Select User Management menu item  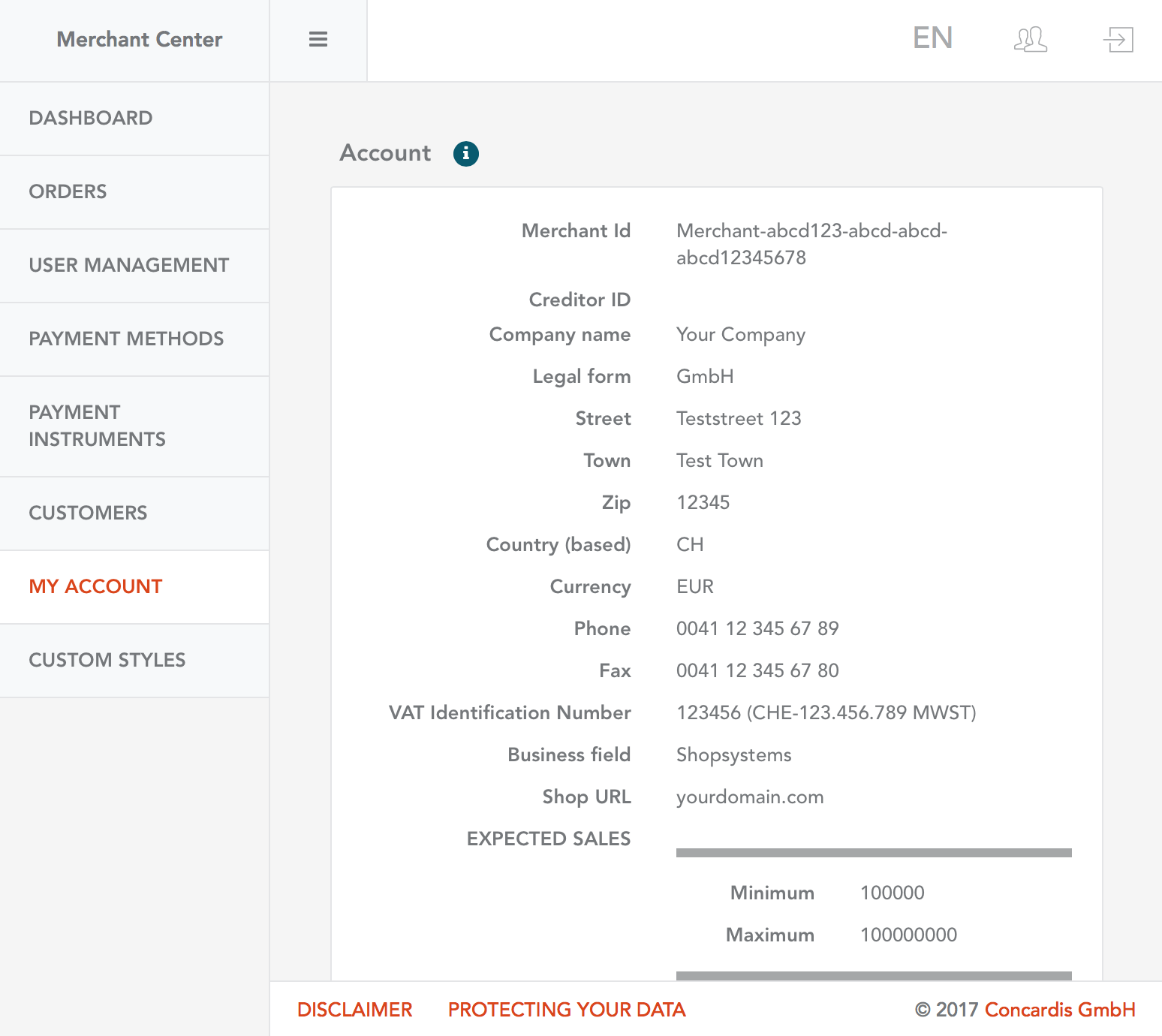(129, 265)
